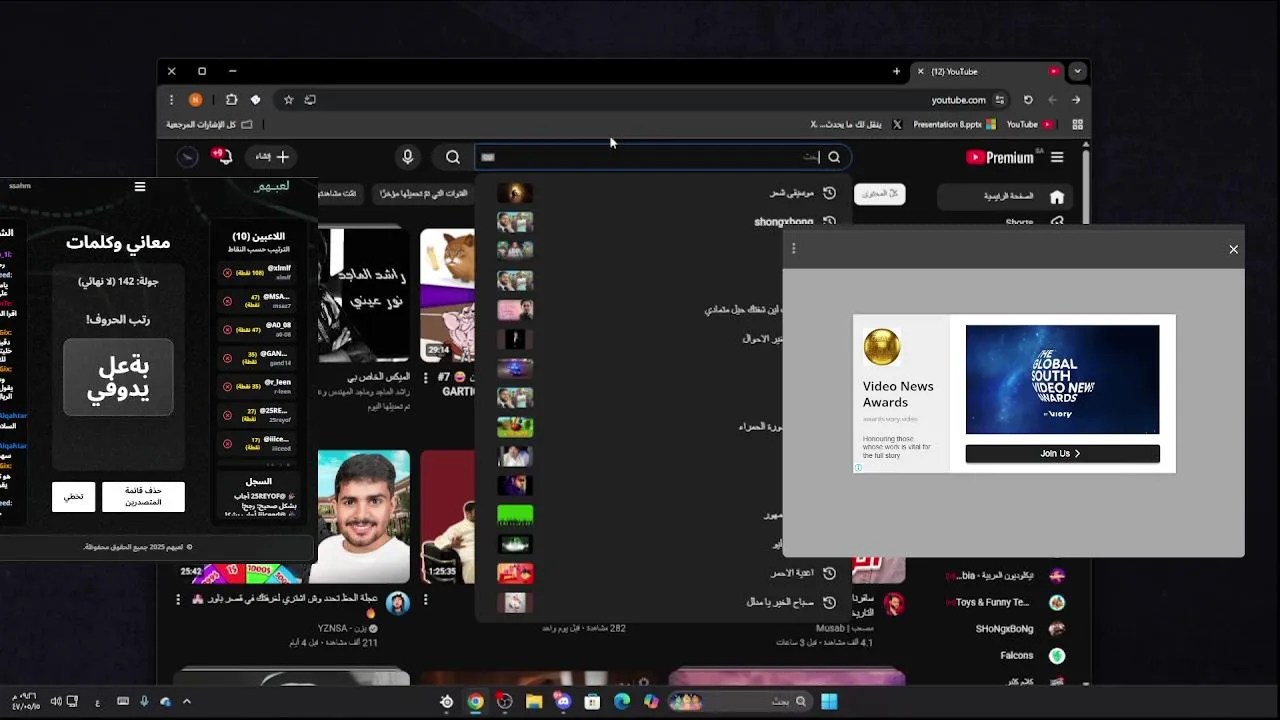Click the YouTube create plus button
The height and width of the screenshot is (720, 1280).
point(272,157)
